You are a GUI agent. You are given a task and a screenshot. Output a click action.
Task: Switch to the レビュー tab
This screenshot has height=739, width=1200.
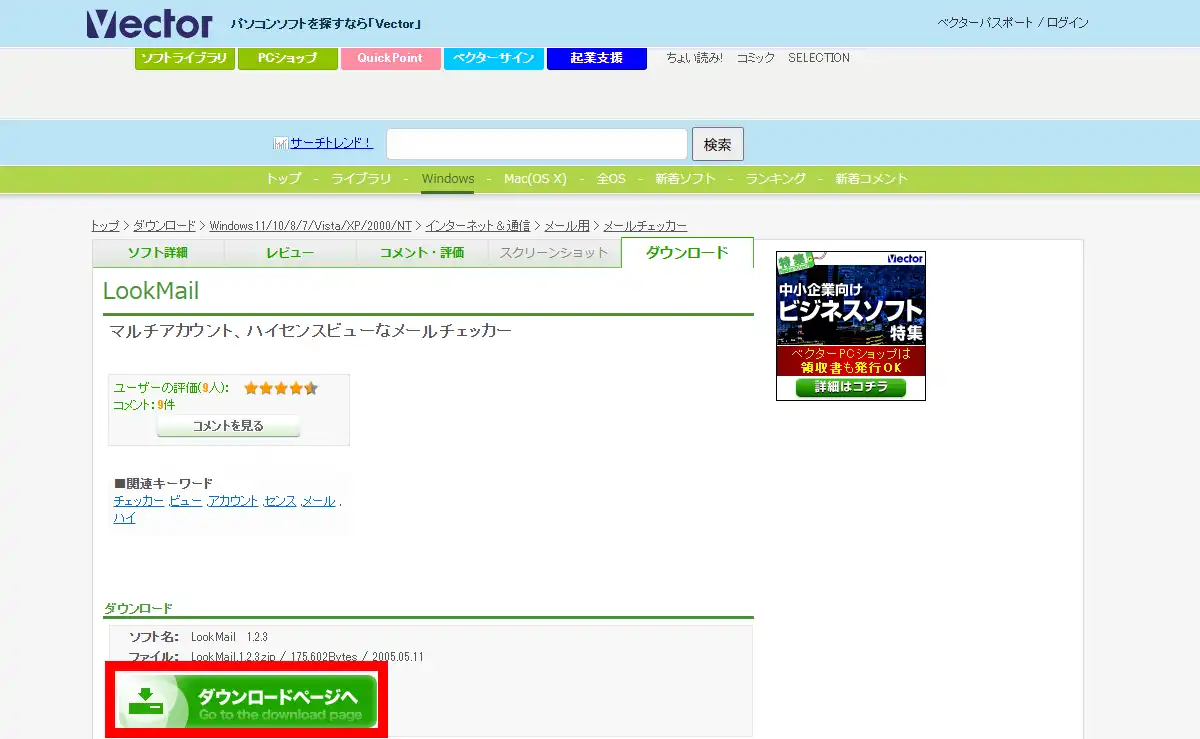(x=290, y=253)
